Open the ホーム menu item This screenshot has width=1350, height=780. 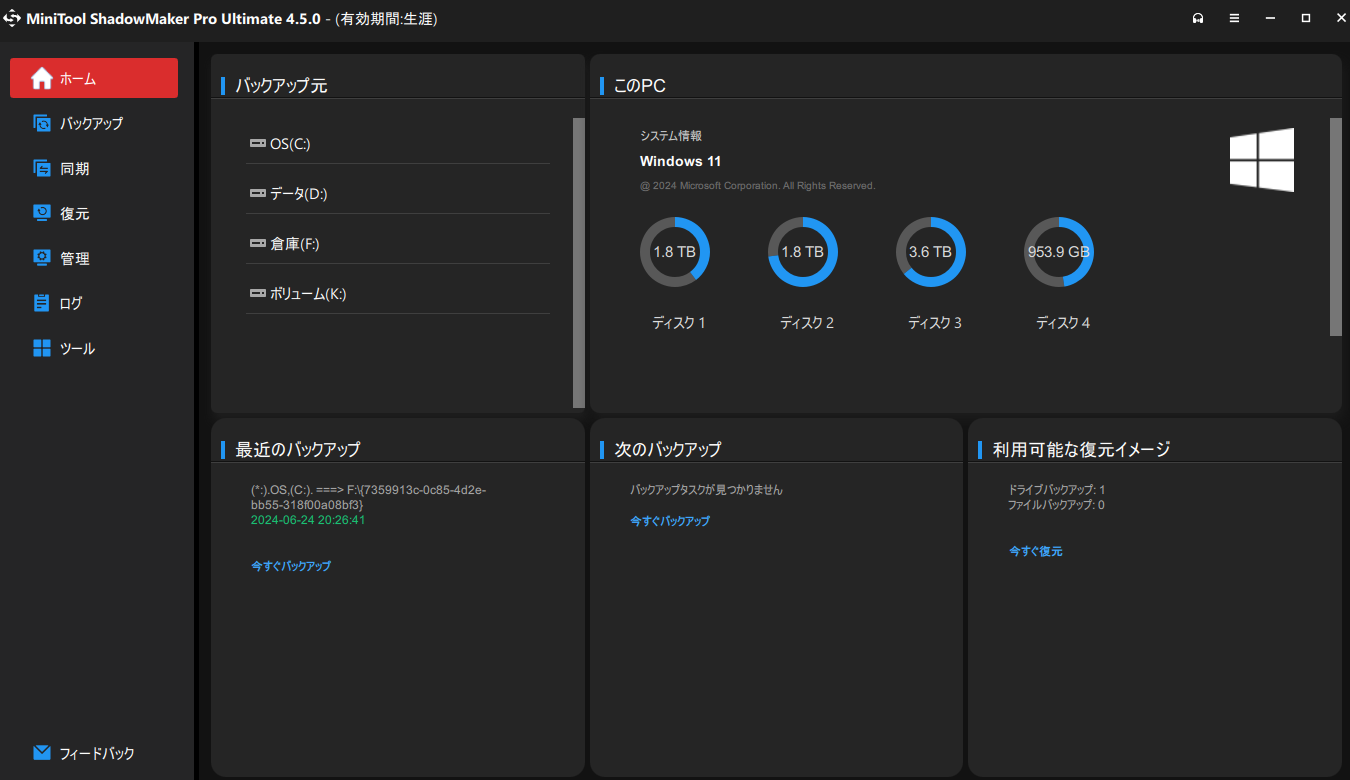[x=94, y=78]
